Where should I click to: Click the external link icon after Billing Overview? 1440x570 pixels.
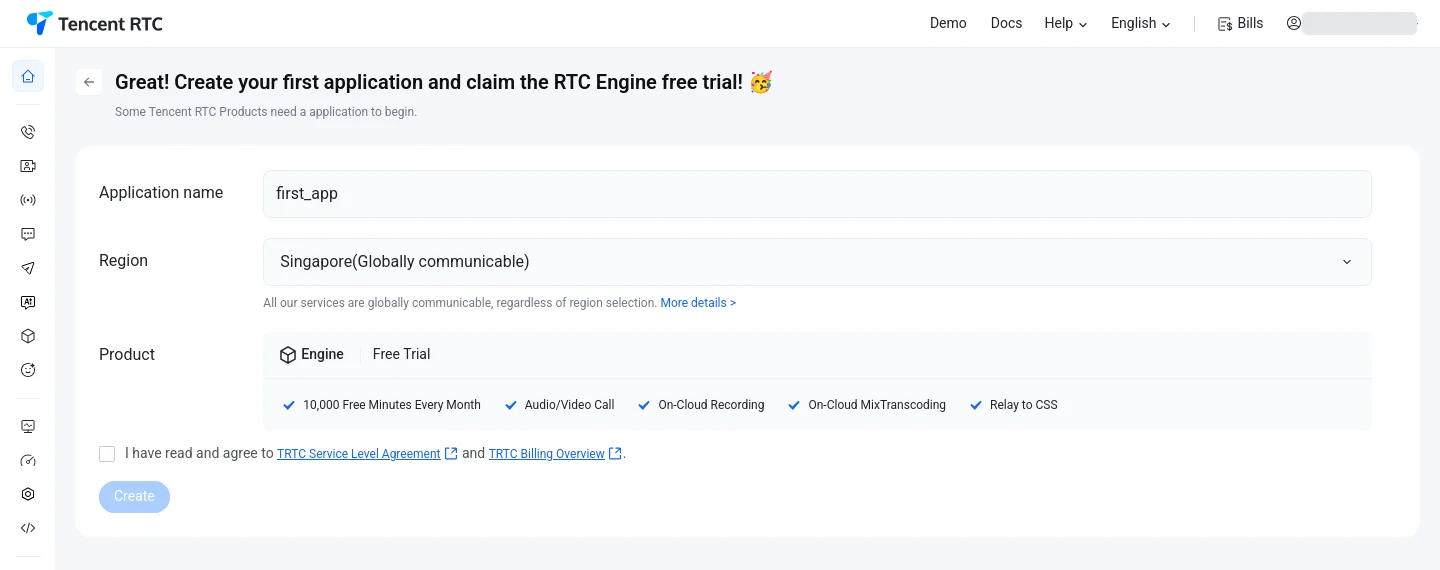(x=615, y=453)
